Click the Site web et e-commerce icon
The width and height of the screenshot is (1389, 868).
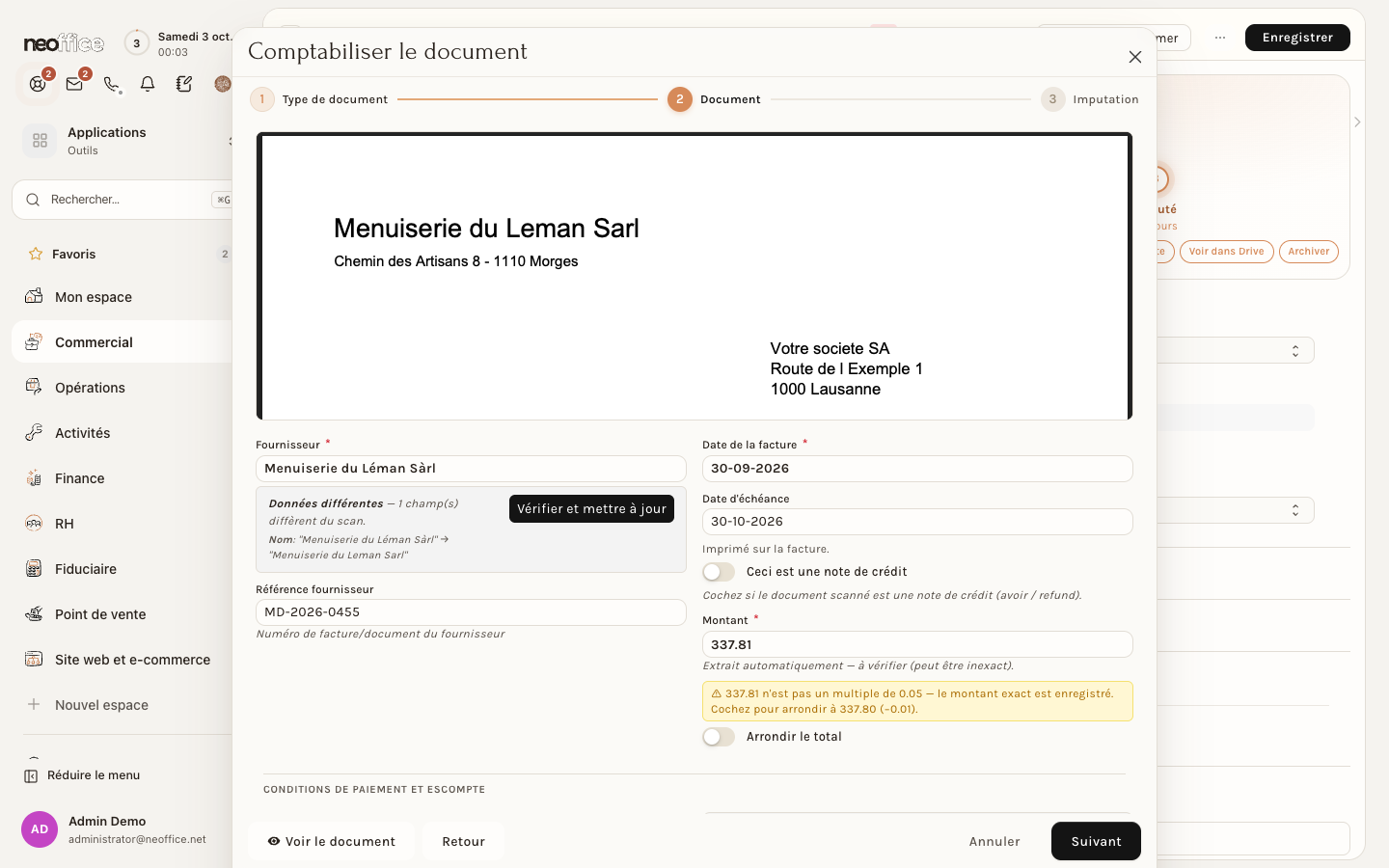pos(34,659)
